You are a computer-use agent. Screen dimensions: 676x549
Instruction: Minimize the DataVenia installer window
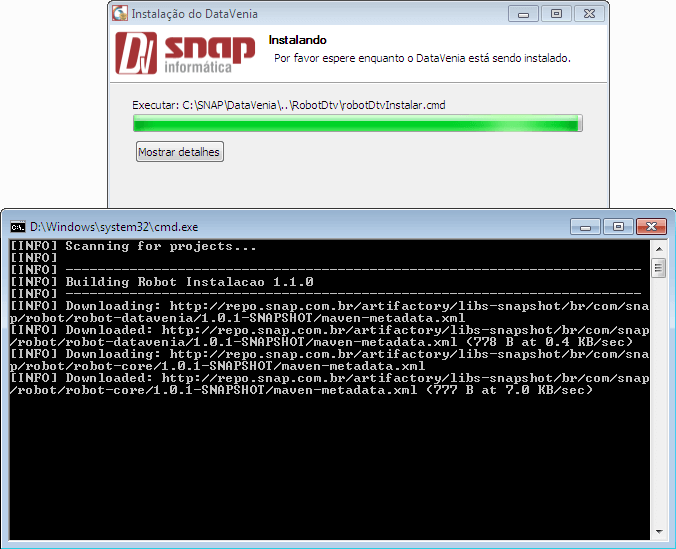coord(523,14)
